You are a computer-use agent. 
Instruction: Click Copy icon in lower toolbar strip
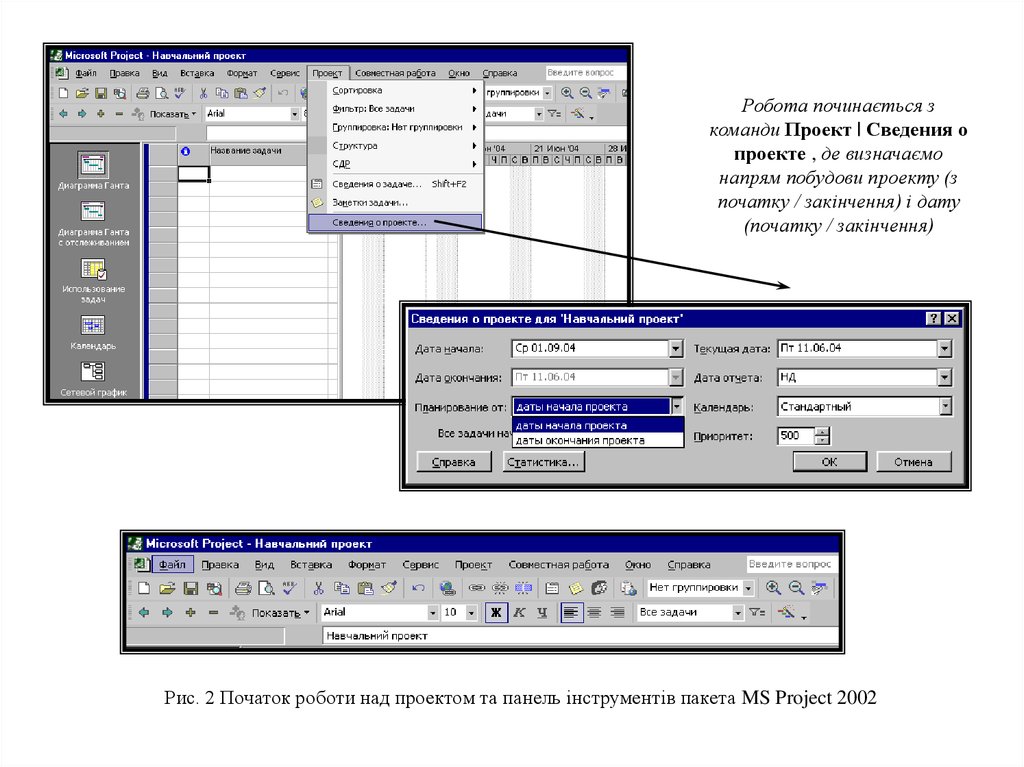pyautogui.click(x=342, y=588)
